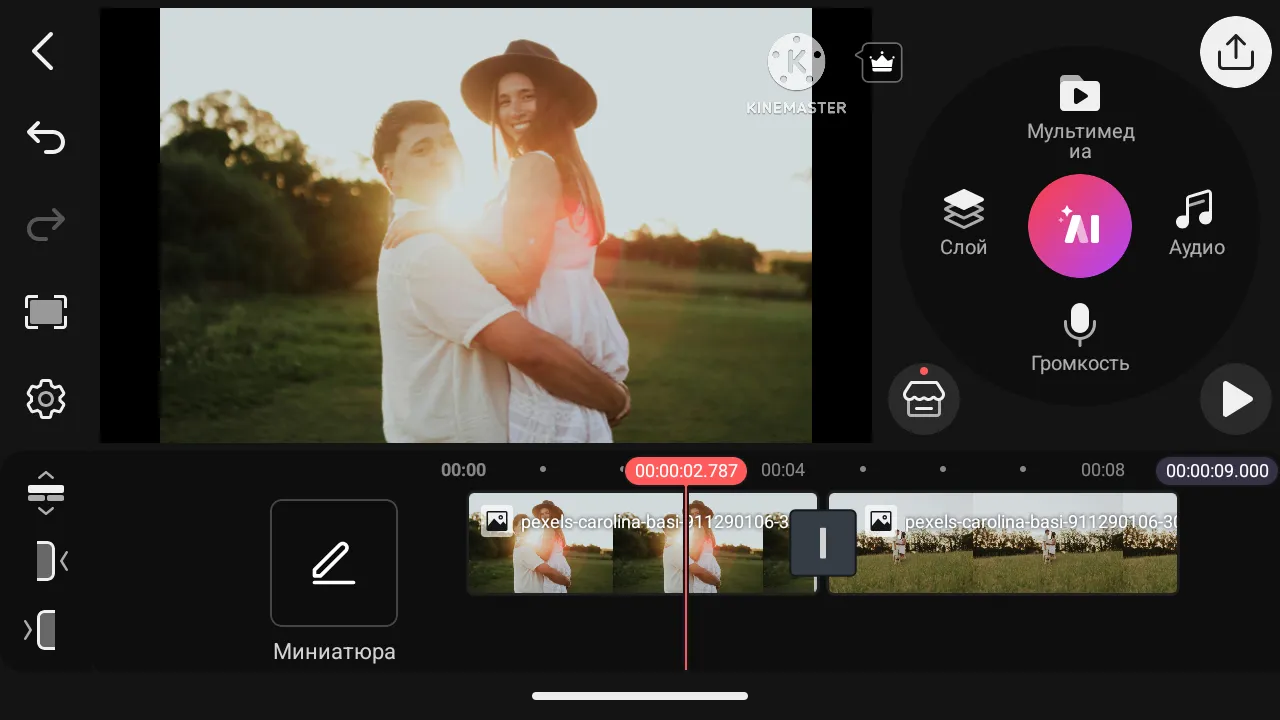Edit the transition between the two clips
Image resolution: width=1280 pixels, height=720 pixels.
pyautogui.click(x=822, y=543)
